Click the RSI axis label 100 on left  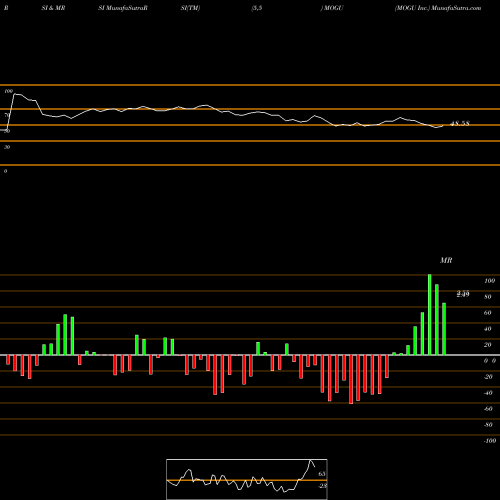point(8,91)
